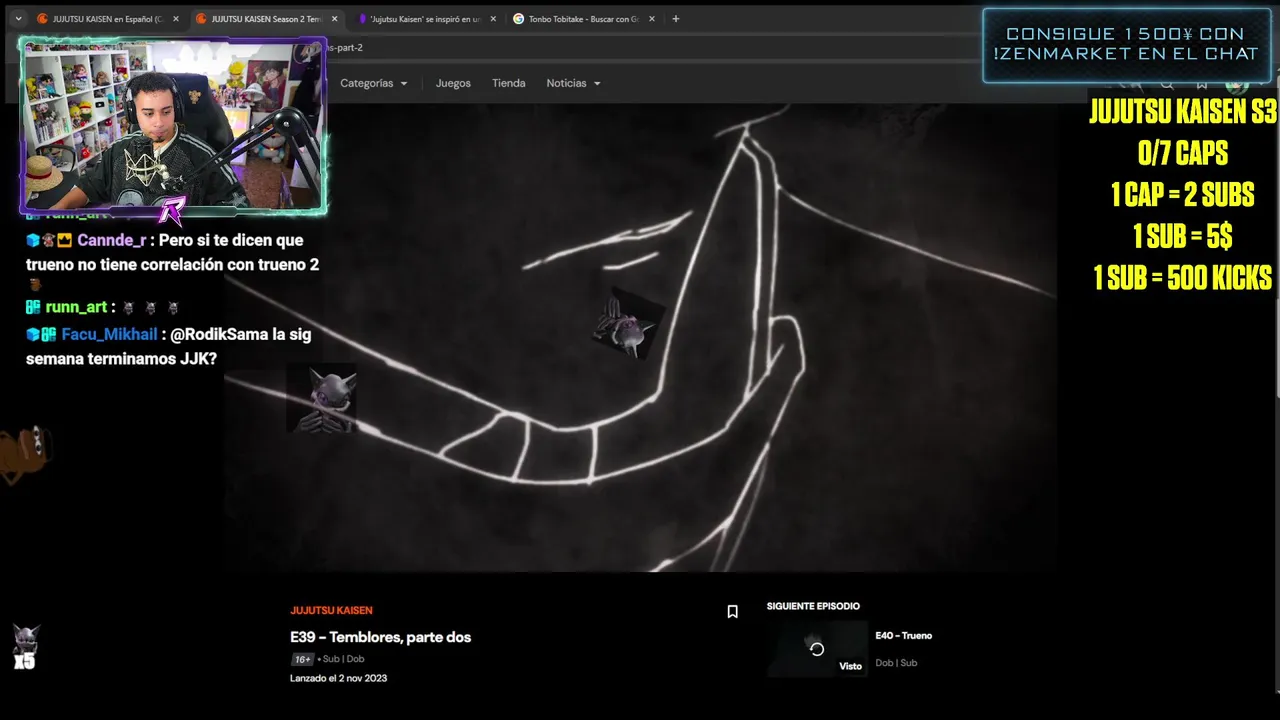Click the '0/7 CAPS' counter text
The image size is (1280, 720).
point(1182,153)
